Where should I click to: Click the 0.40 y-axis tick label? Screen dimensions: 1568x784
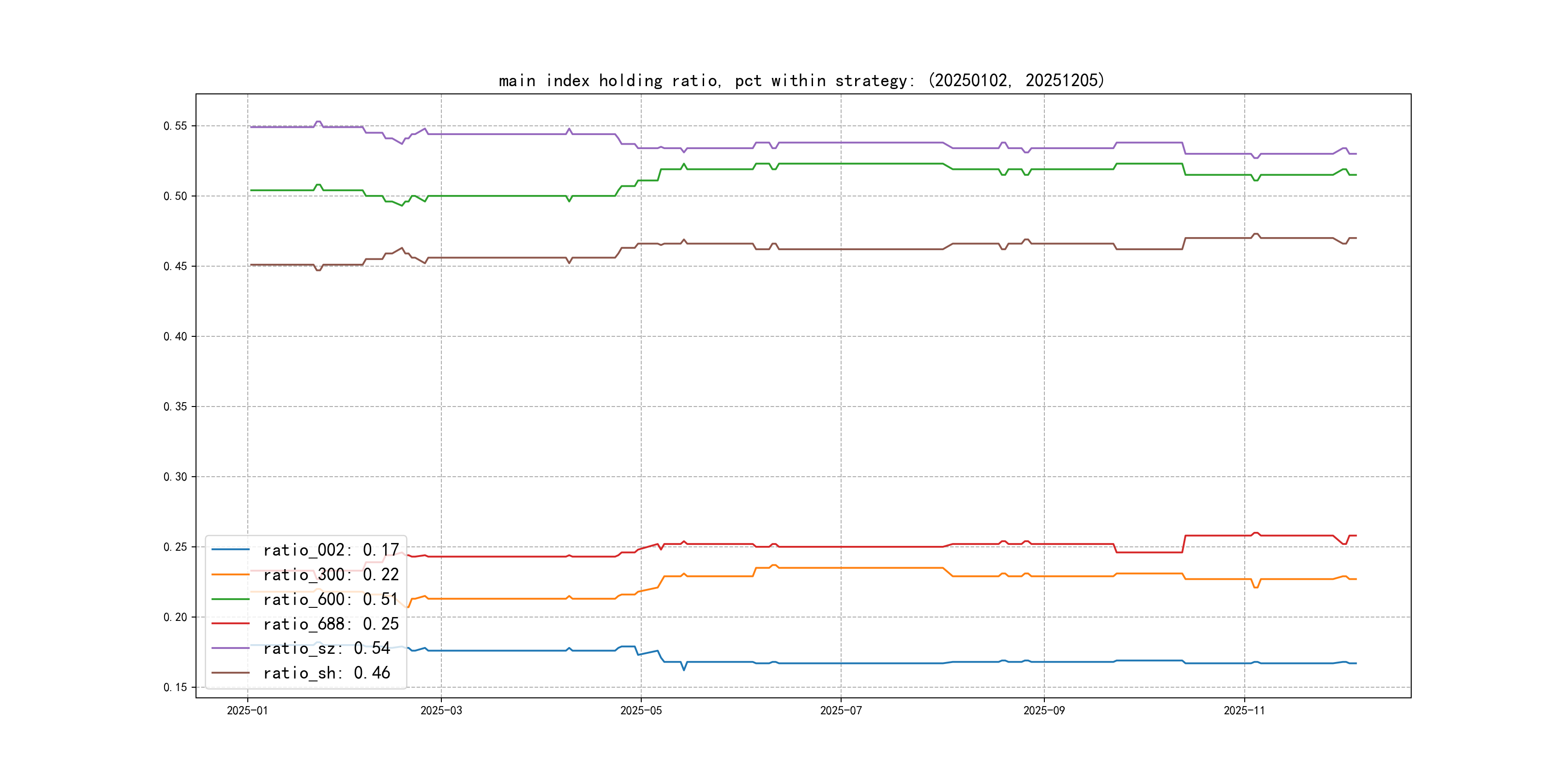tap(175, 337)
